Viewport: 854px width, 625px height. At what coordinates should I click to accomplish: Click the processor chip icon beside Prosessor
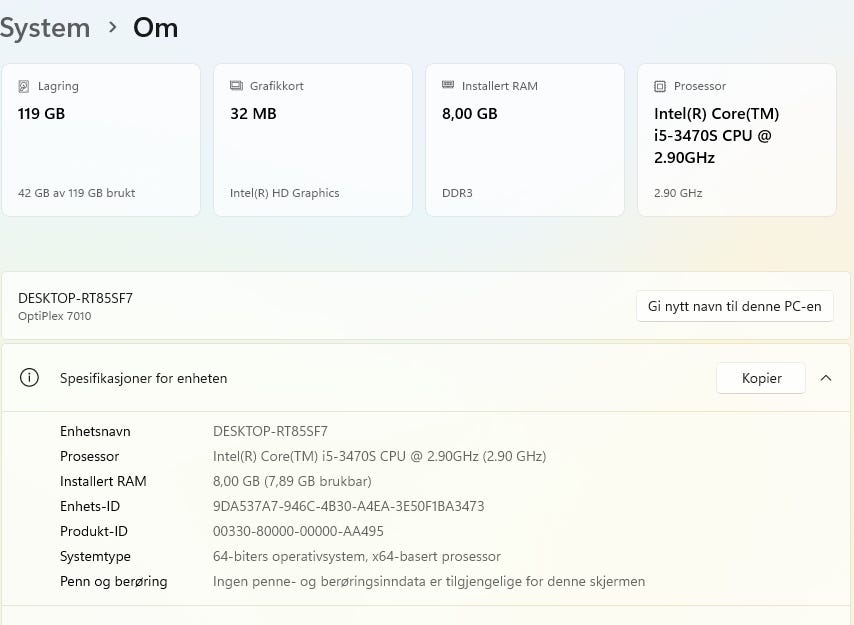point(660,87)
